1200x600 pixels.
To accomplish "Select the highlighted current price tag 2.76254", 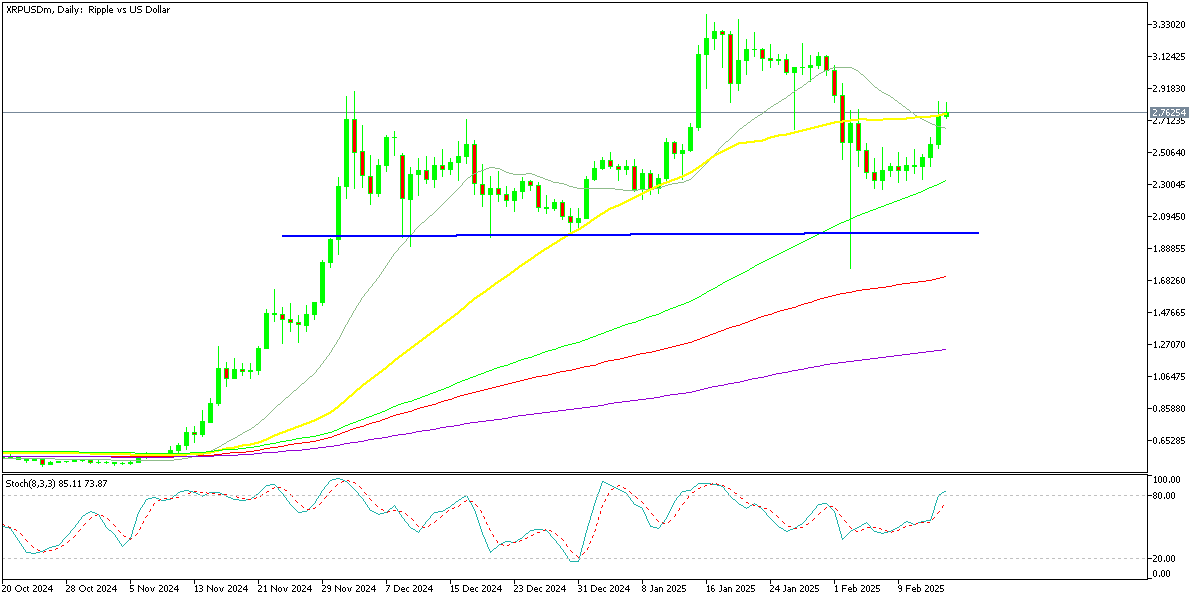I will pos(1169,112).
